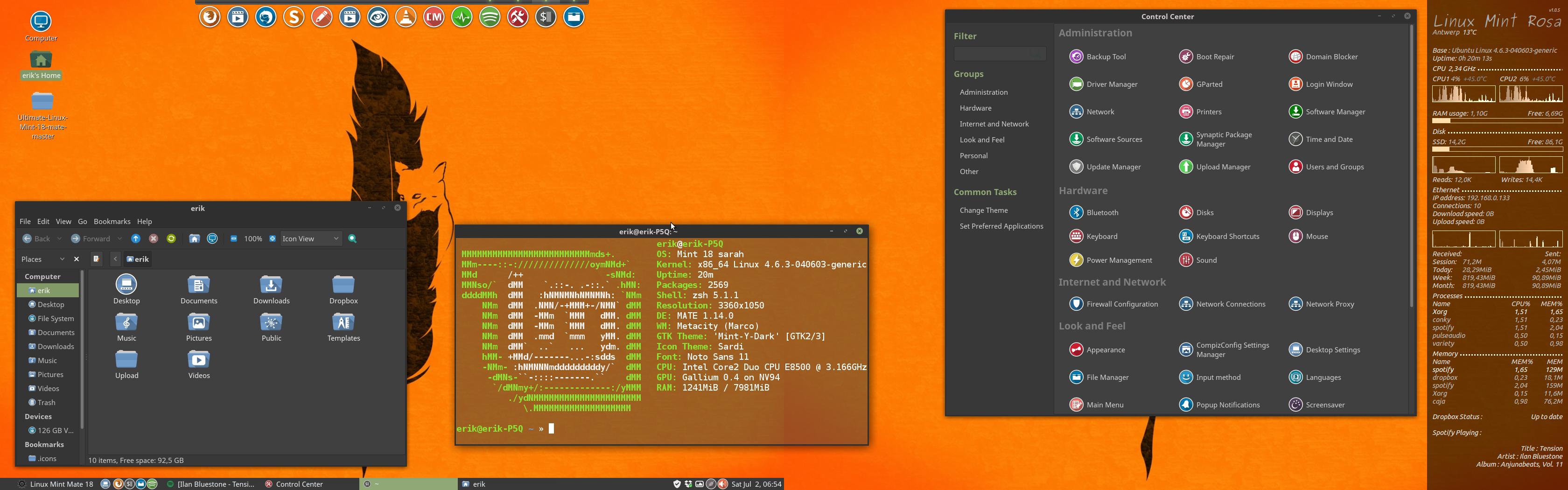The image size is (1568, 490).
Task: Open Software Manager in Control Center
Action: (1327, 112)
